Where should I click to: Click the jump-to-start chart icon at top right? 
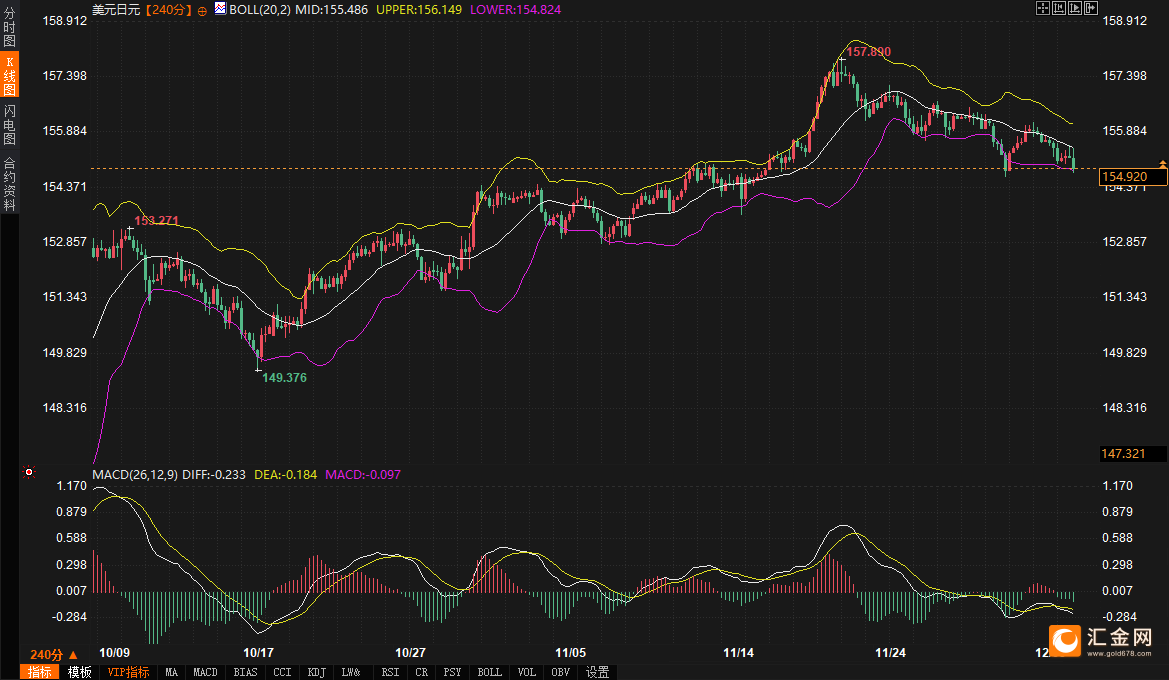1058,8
